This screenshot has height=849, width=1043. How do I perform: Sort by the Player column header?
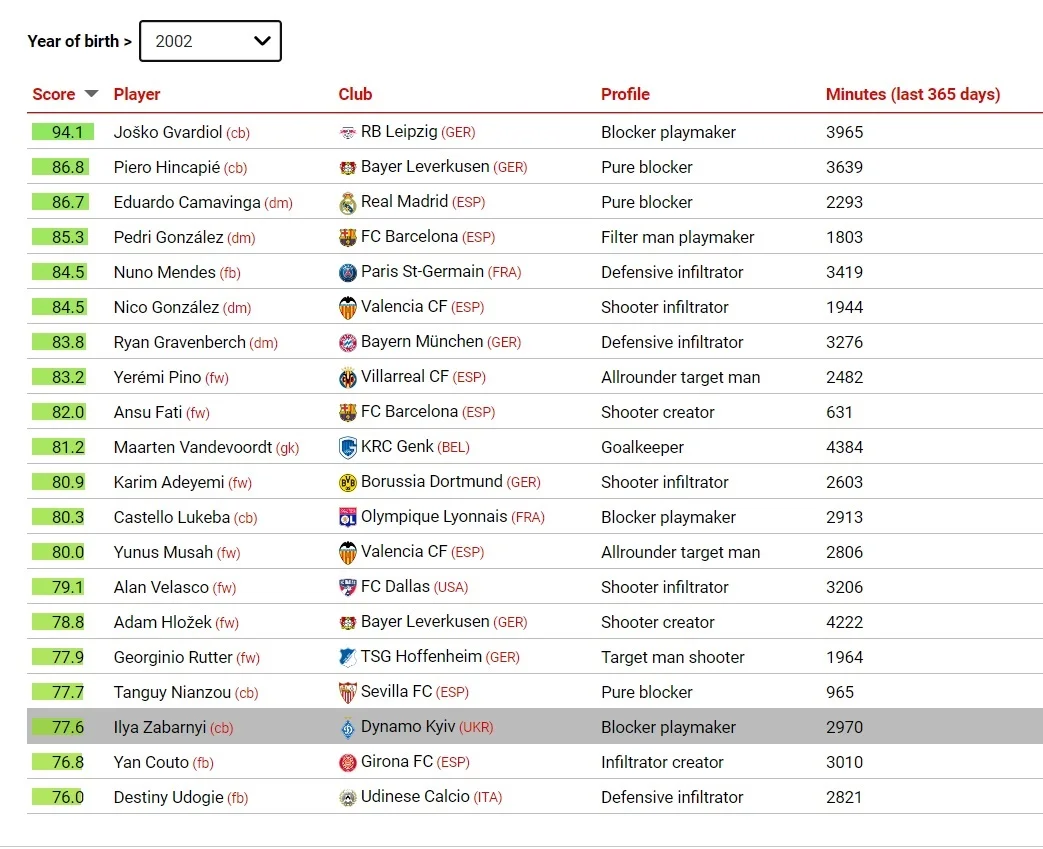pyautogui.click(x=137, y=94)
